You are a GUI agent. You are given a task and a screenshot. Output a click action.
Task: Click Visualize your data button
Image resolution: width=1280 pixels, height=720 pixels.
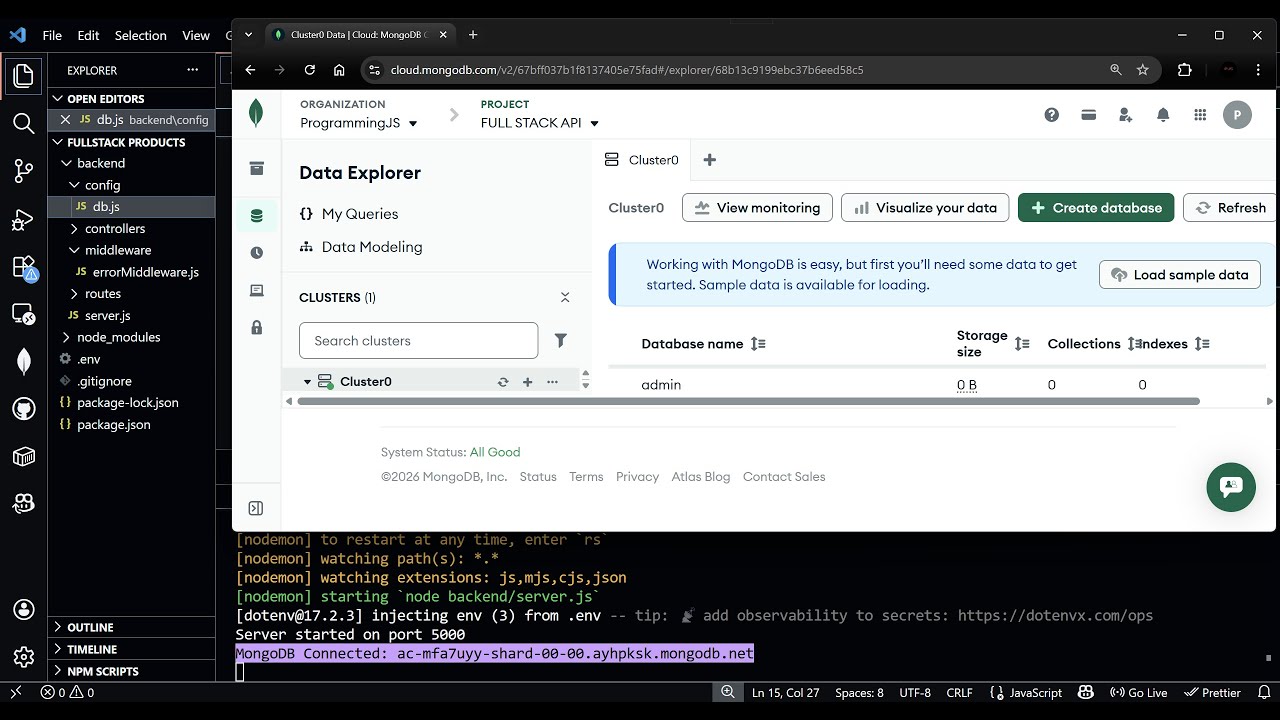(x=925, y=208)
